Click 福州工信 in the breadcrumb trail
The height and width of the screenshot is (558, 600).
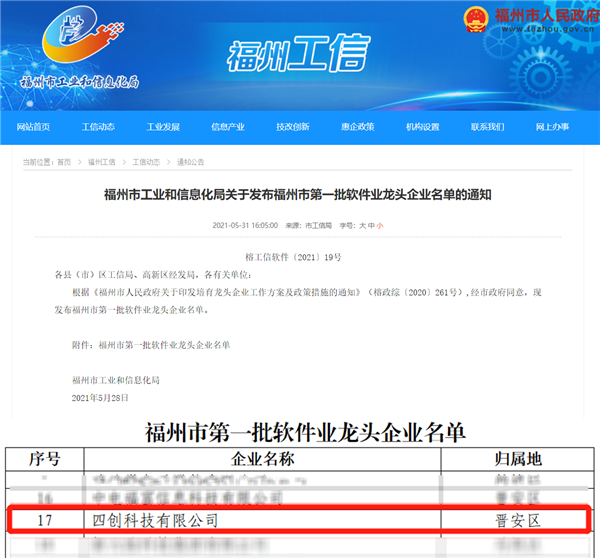[101, 162]
